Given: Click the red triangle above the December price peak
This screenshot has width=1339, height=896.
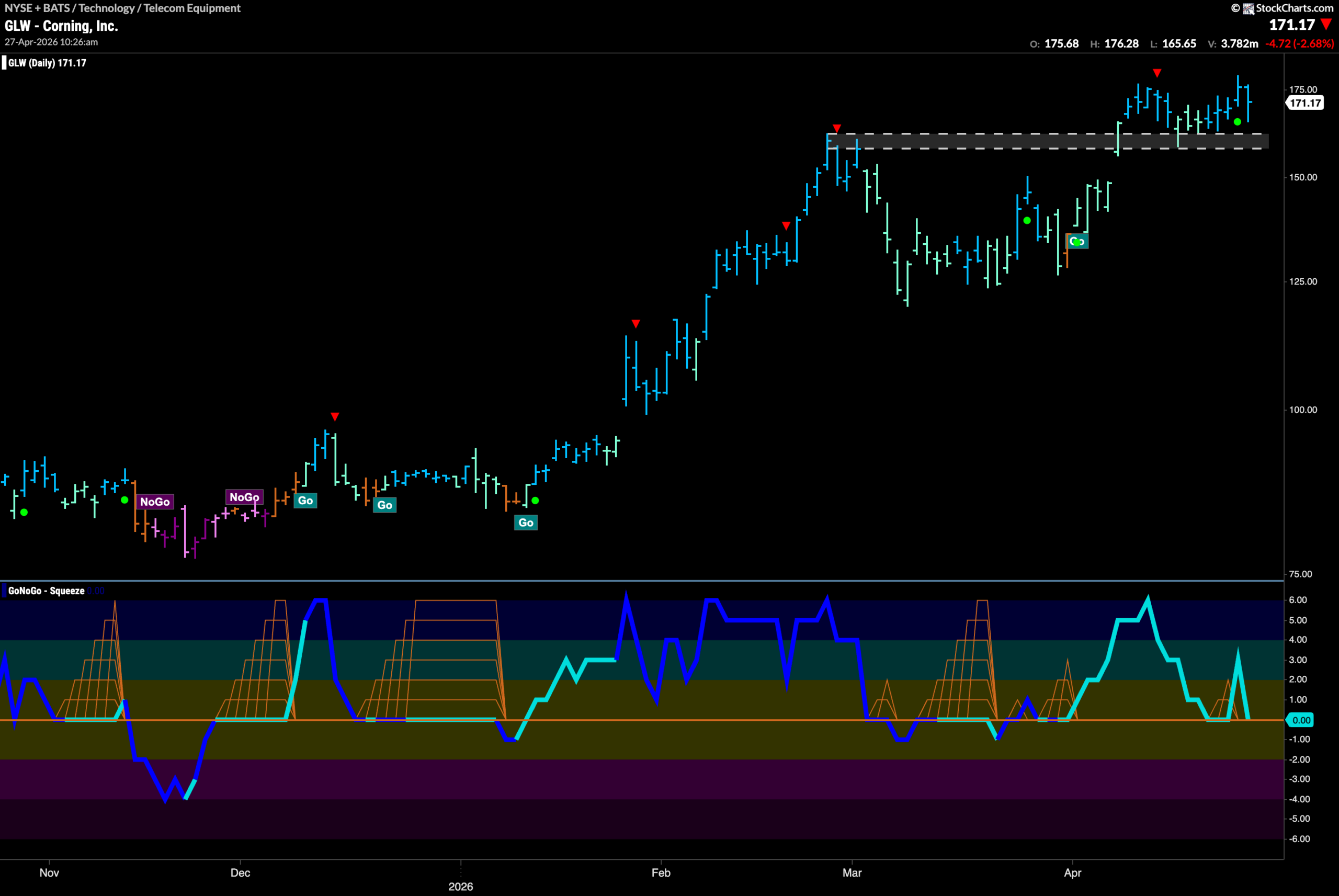Looking at the screenshot, I should click(335, 416).
